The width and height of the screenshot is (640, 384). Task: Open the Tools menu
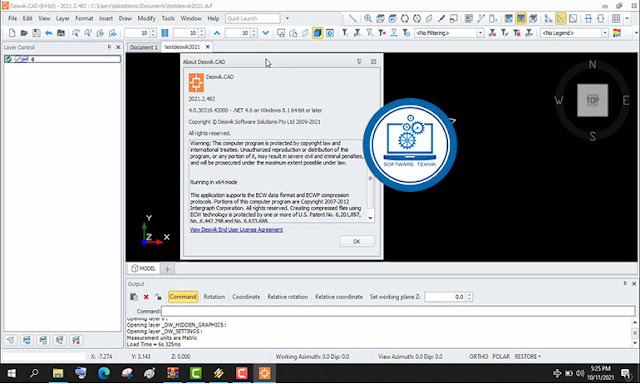[x=168, y=18]
